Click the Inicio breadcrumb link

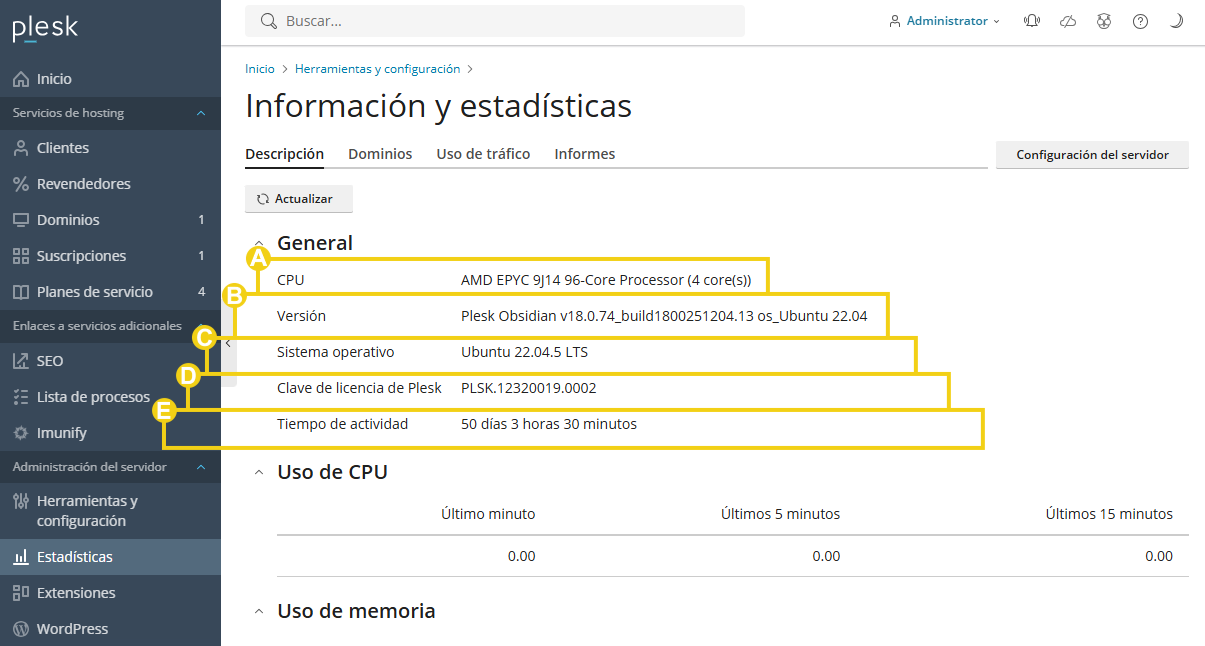point(259,68)
